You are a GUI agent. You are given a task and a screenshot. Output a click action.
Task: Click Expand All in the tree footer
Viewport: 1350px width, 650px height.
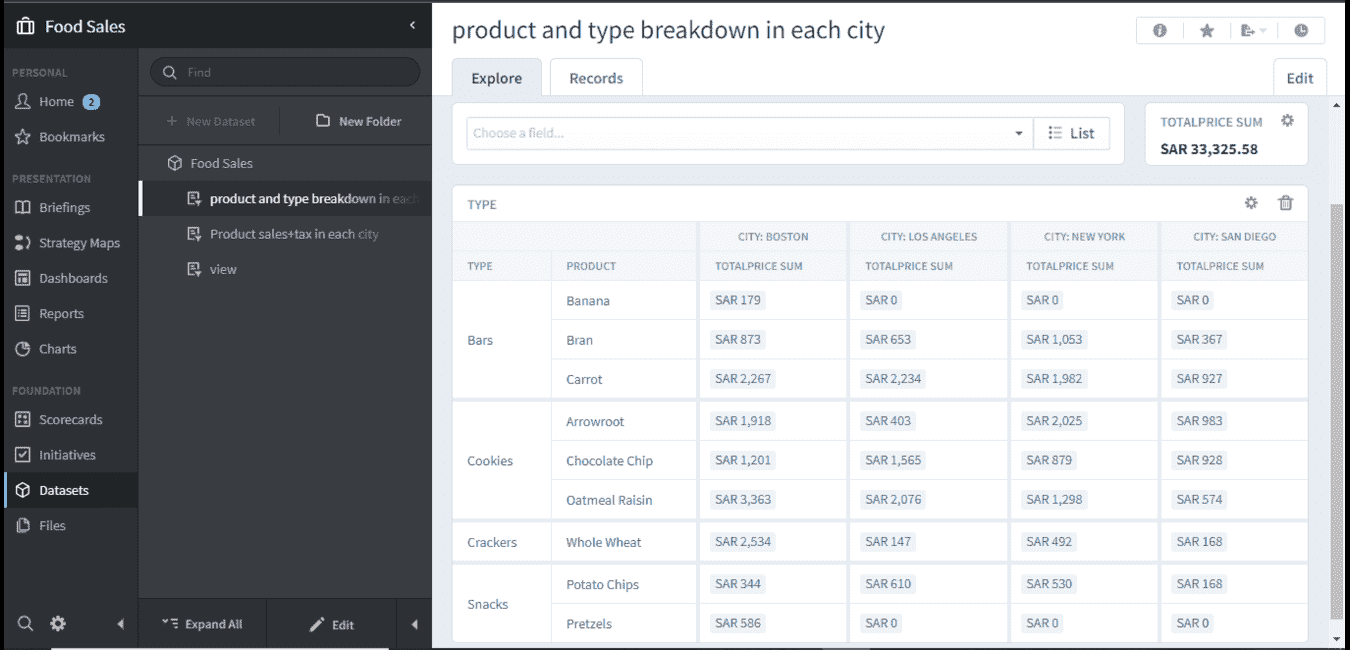click(x=201, y=624)
